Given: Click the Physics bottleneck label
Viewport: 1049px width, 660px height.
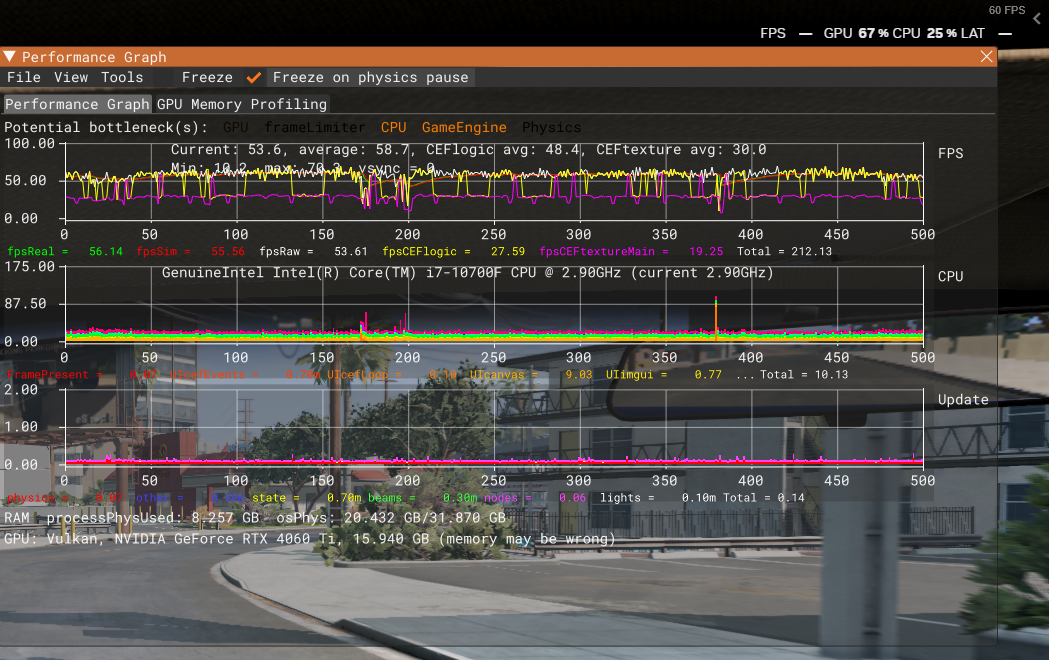Looking at the screenshot, I should click(x=551, y=127).
